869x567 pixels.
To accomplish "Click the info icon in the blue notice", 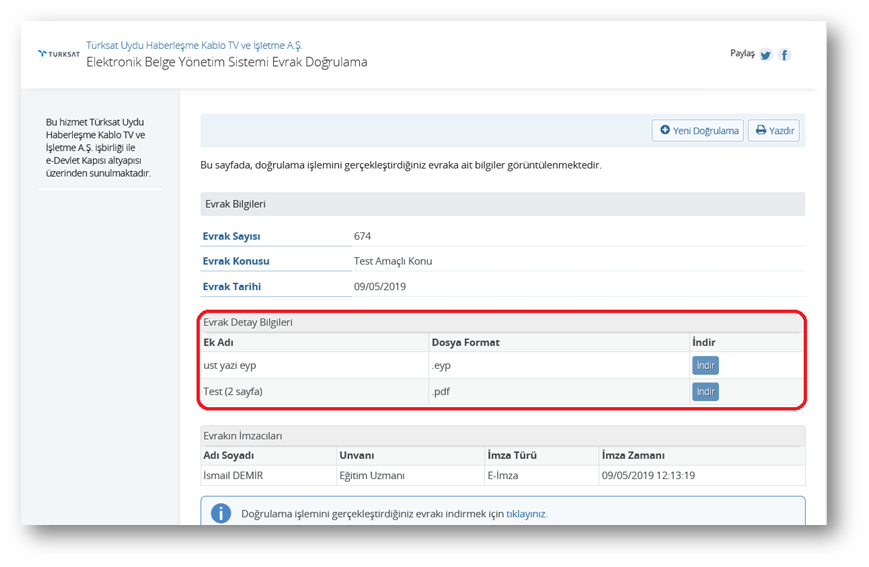I will (x=221, y=514).
